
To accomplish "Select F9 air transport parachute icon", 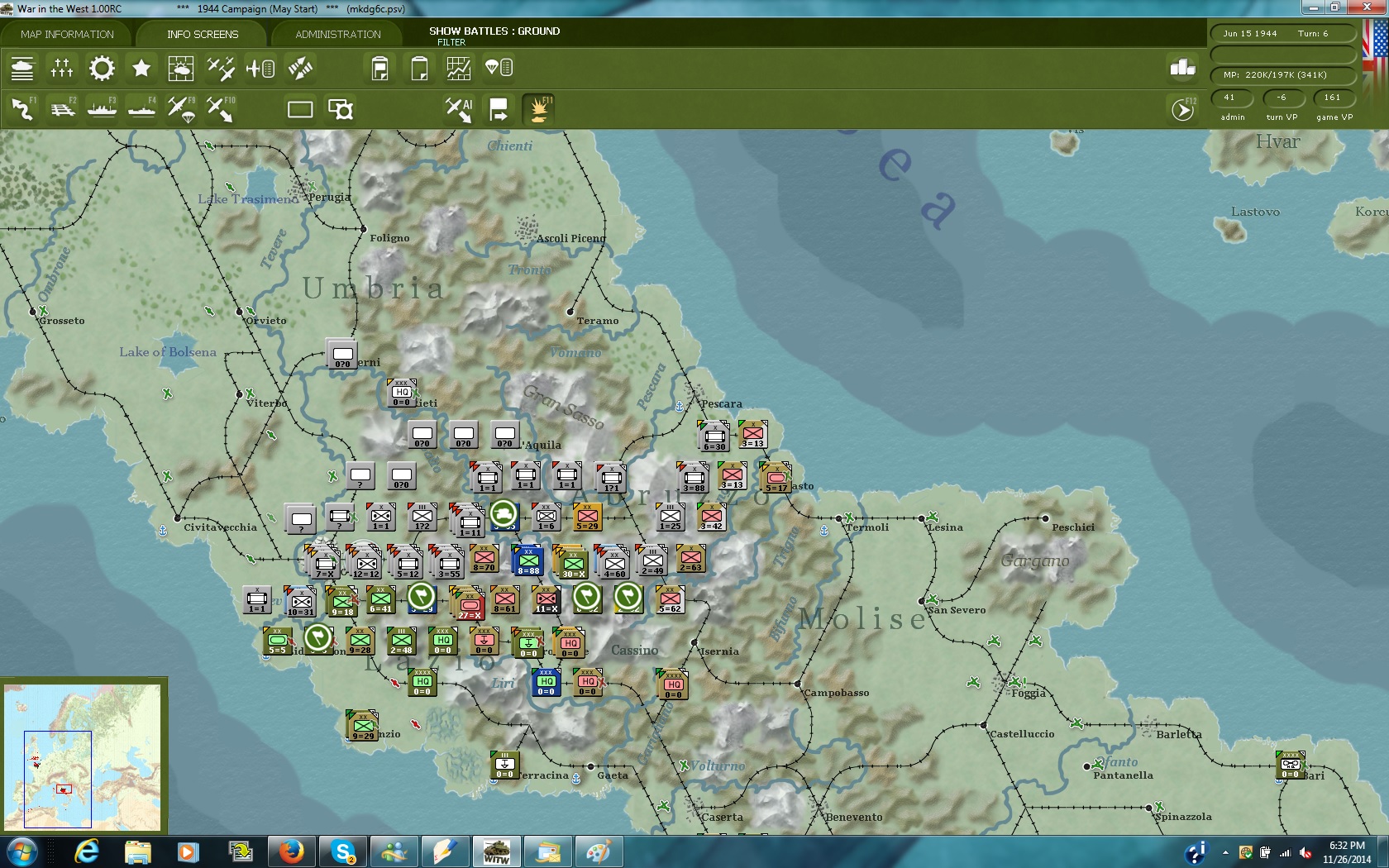I will (181, 109).
